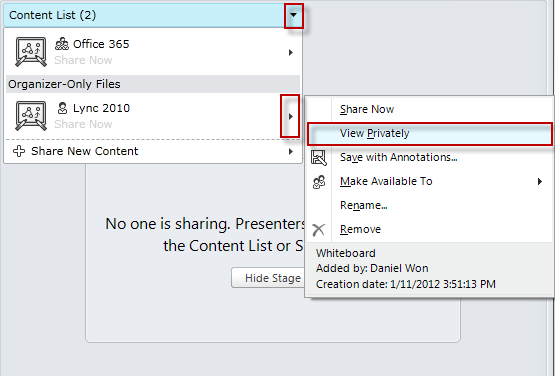Click the No one is sharing message
555x376 pixels.
pyautogui.click(x=205, y=234)
